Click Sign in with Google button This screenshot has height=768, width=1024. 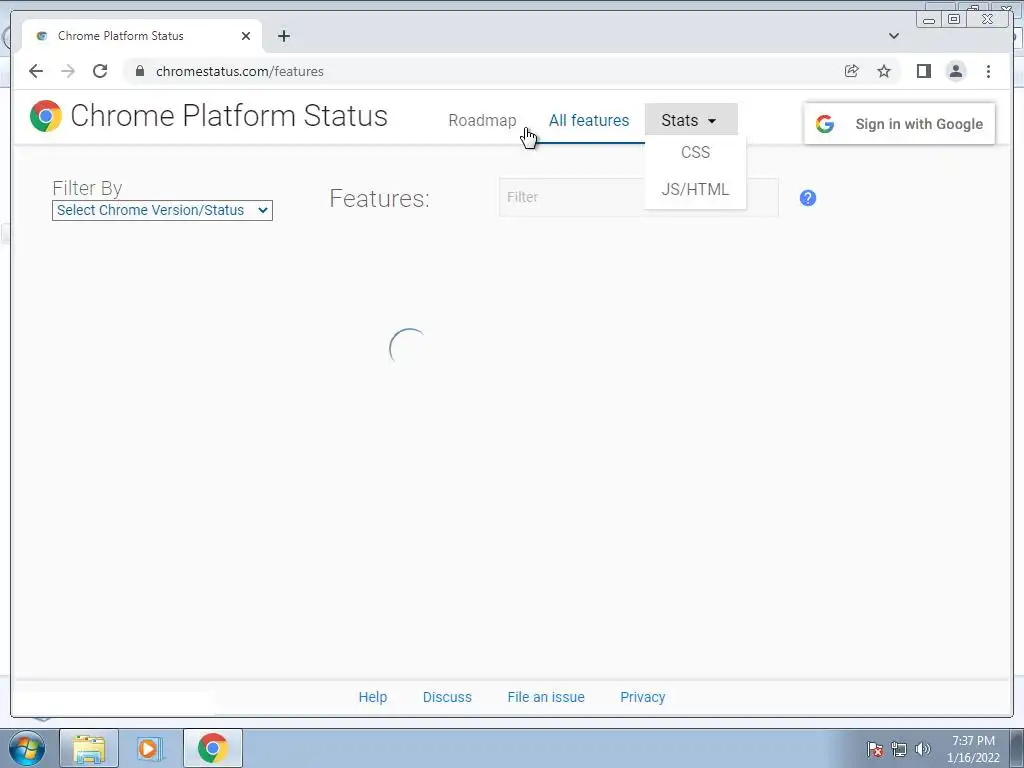point(899,124)
